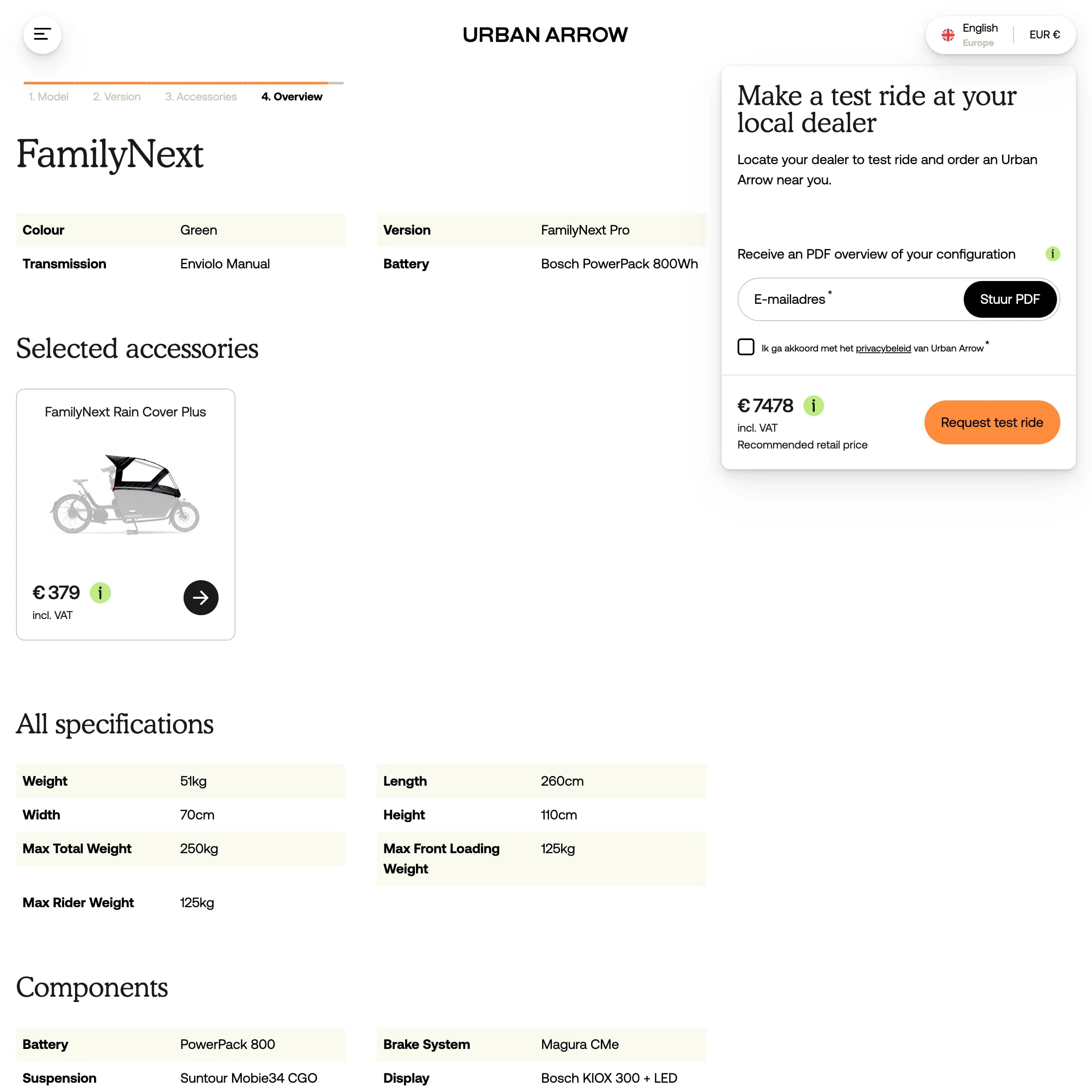Open the 3. Accessories step
Viewport: 1092px width, 1092px height.
click(200, 97)
